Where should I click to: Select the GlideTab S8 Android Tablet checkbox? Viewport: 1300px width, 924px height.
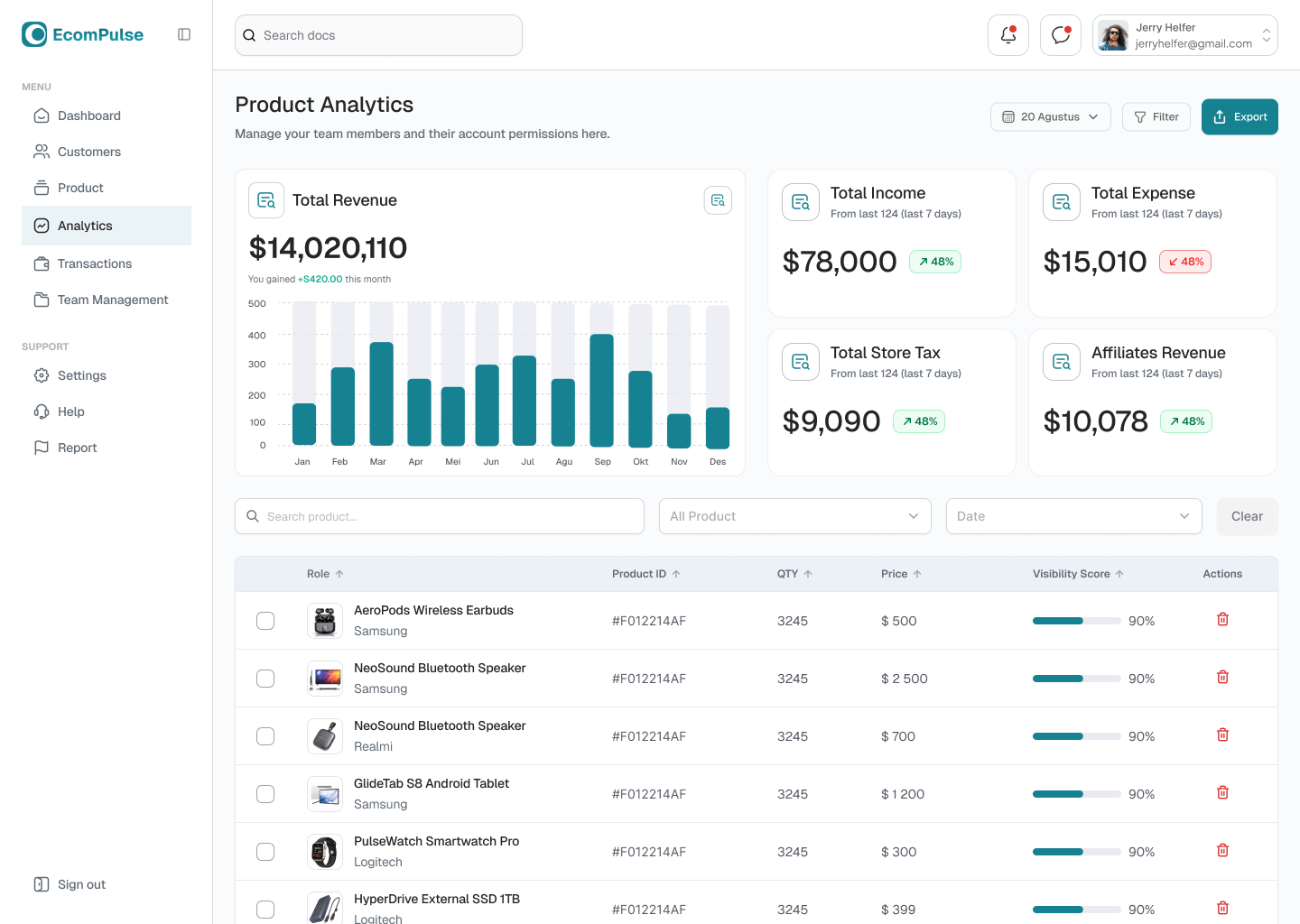coord(265,793)
